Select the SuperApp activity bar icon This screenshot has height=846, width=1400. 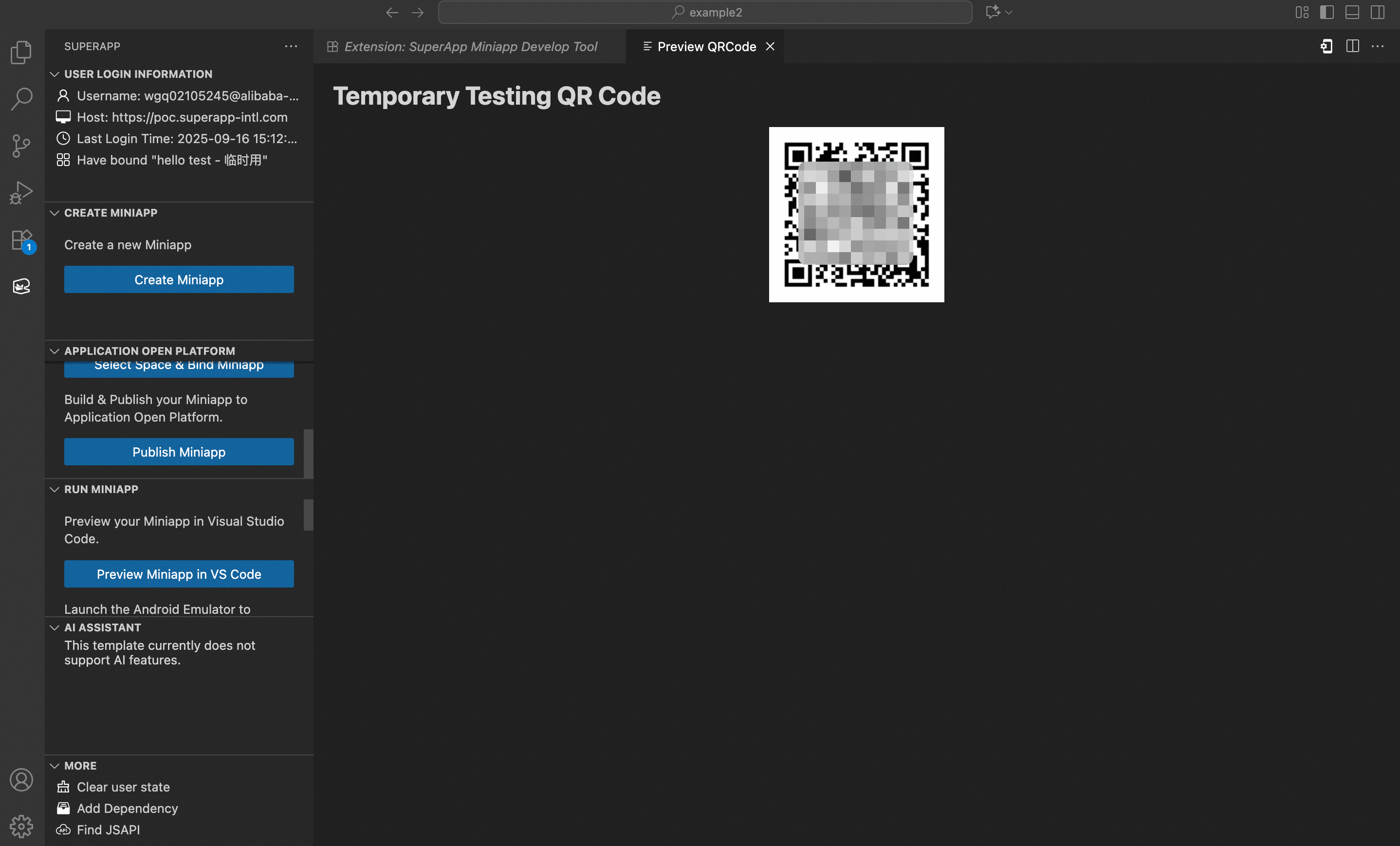click(21, 286)
